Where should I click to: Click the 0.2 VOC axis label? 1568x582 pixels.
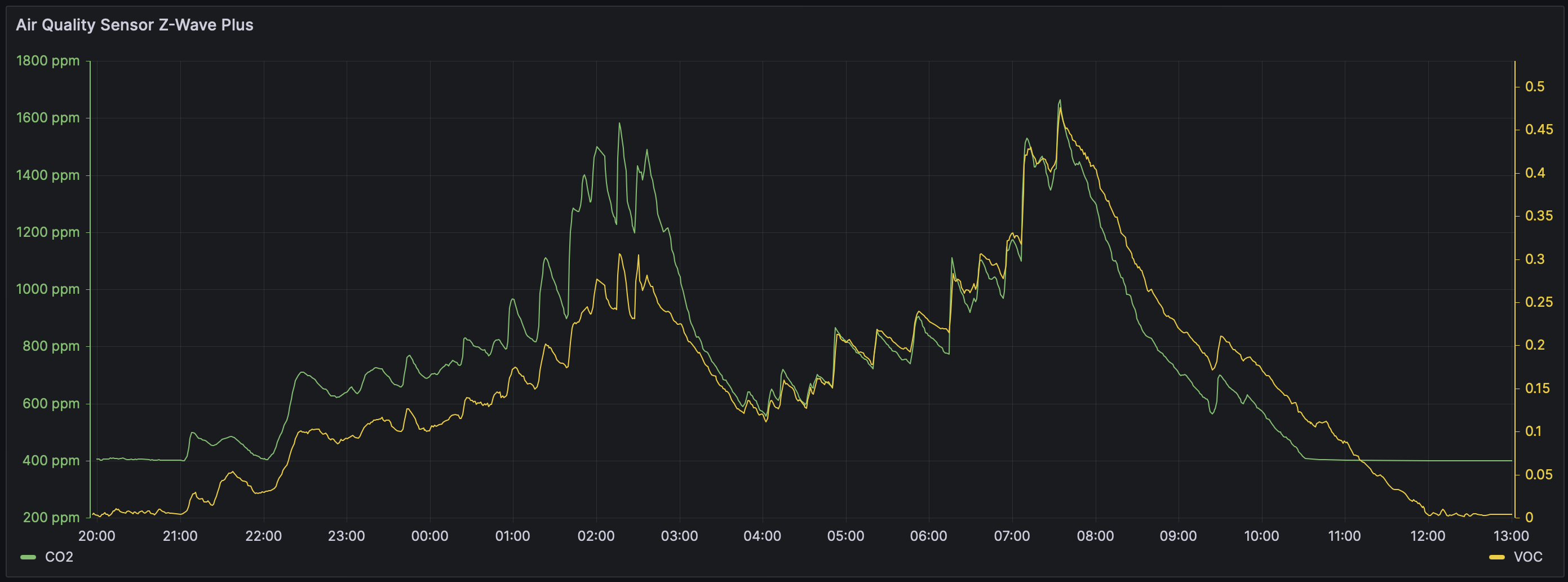[1535, 345]
